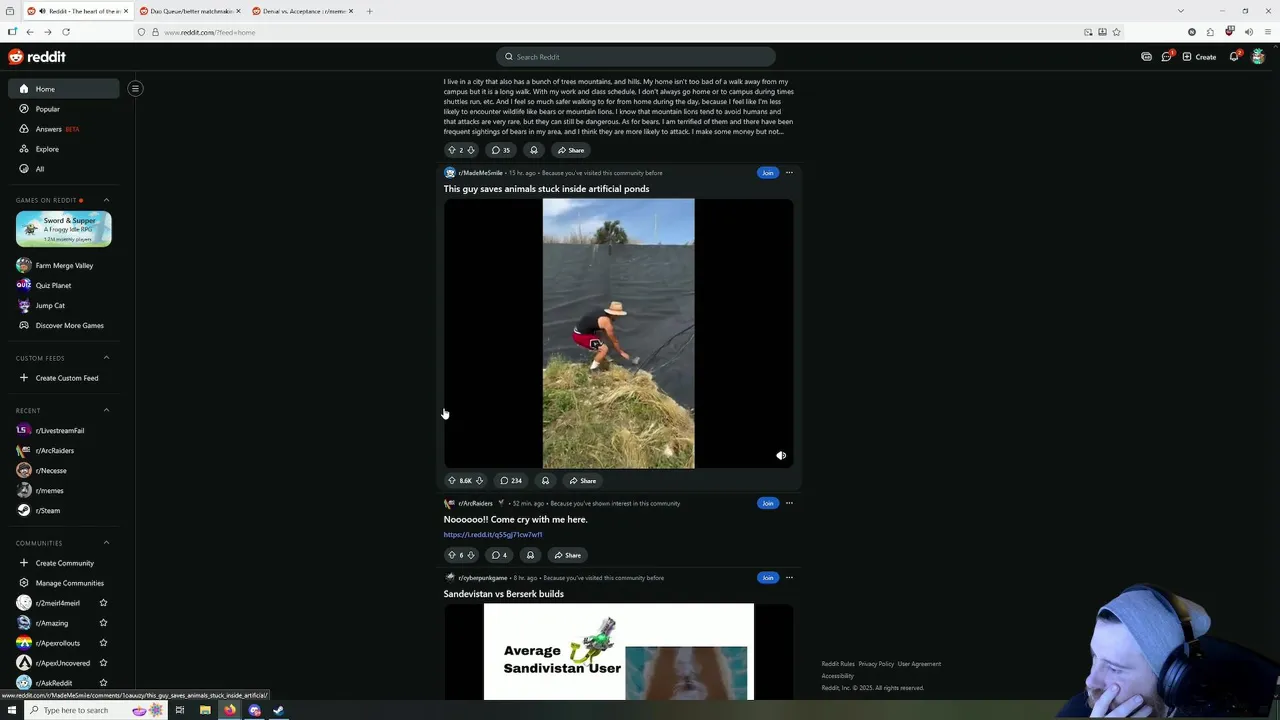Image resolution: width=1280 pixels, height=720 pixels.
Task: Click the browser address bar URL
Action: pos(209,32)
